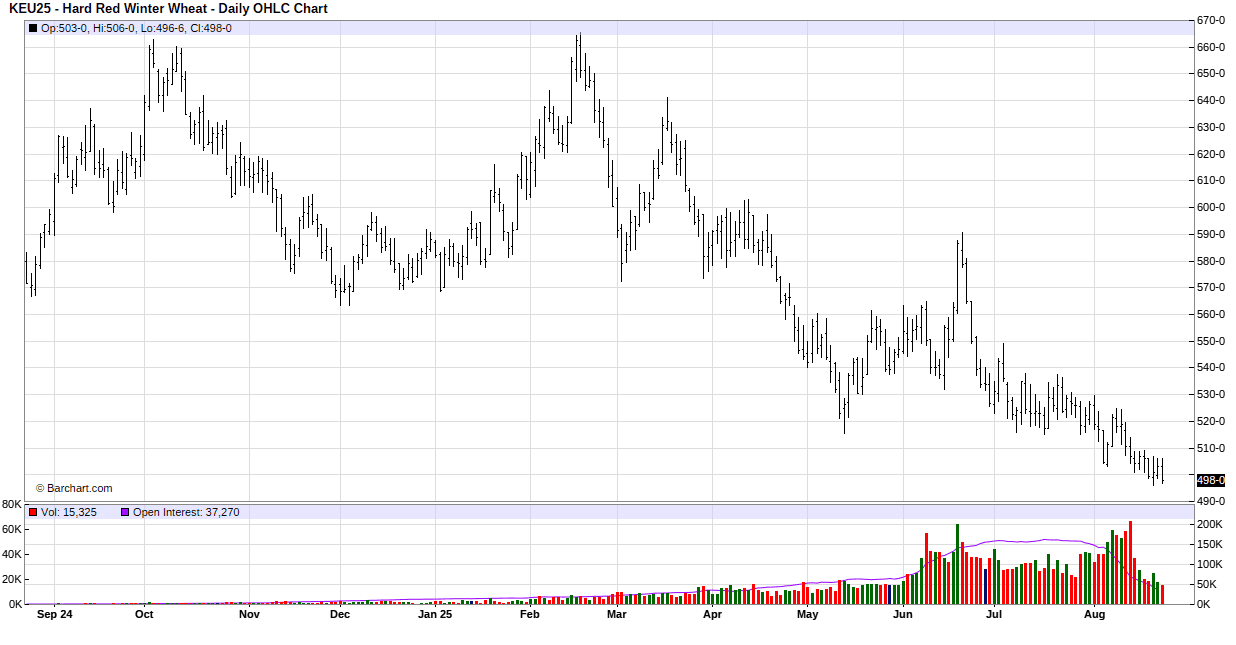Screen dimensions: 1236x645
Task: Click the 'Op:503-0' OHLC readout
Action: (64, 28)
